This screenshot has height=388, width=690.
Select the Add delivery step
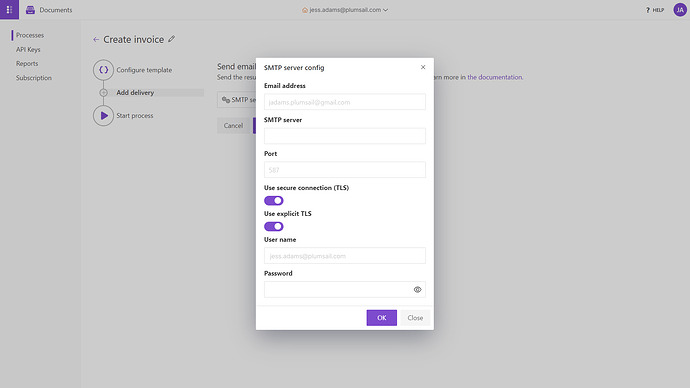[135, 93]
